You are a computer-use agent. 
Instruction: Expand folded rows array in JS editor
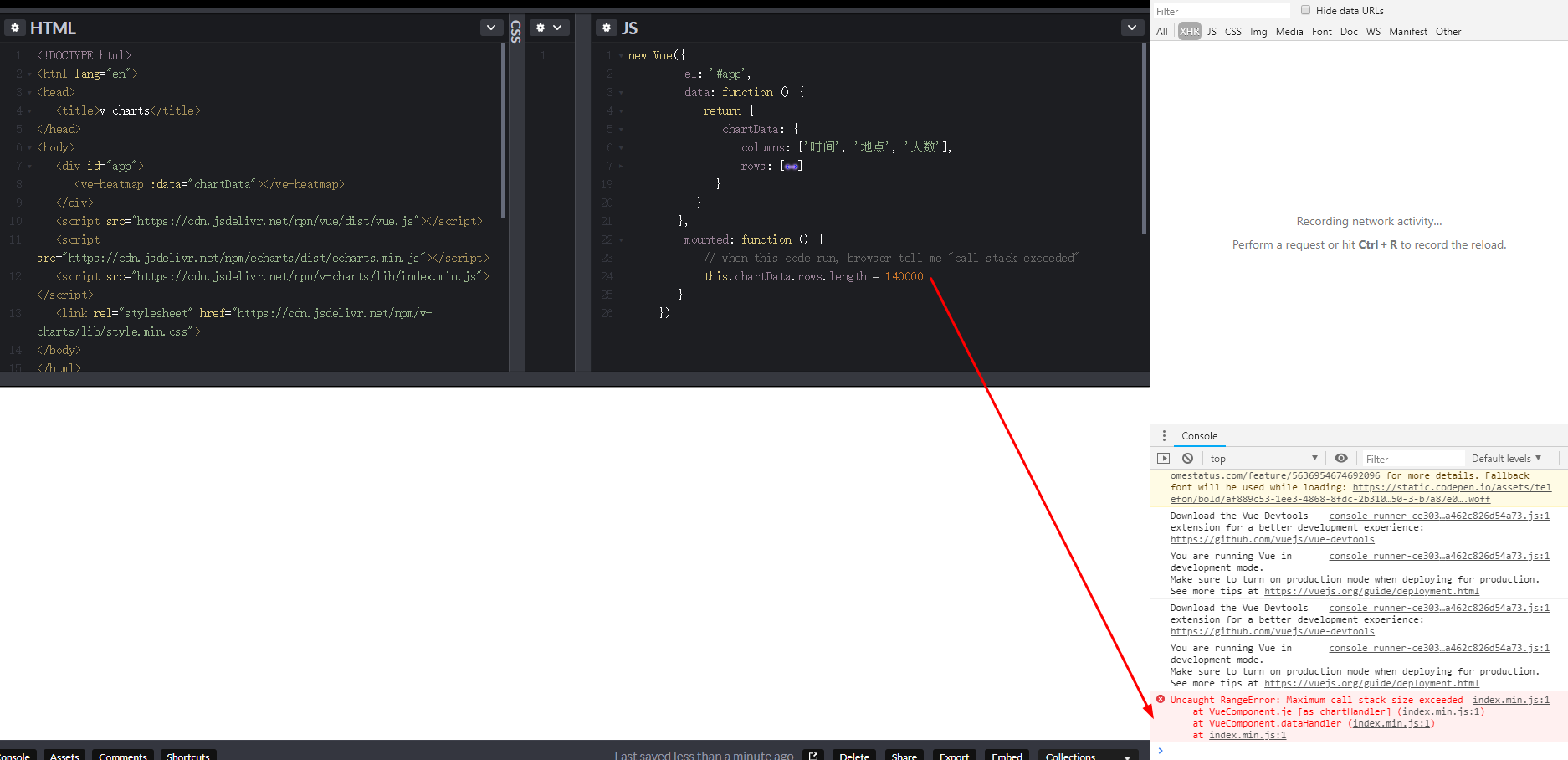(x=792, y=166)
